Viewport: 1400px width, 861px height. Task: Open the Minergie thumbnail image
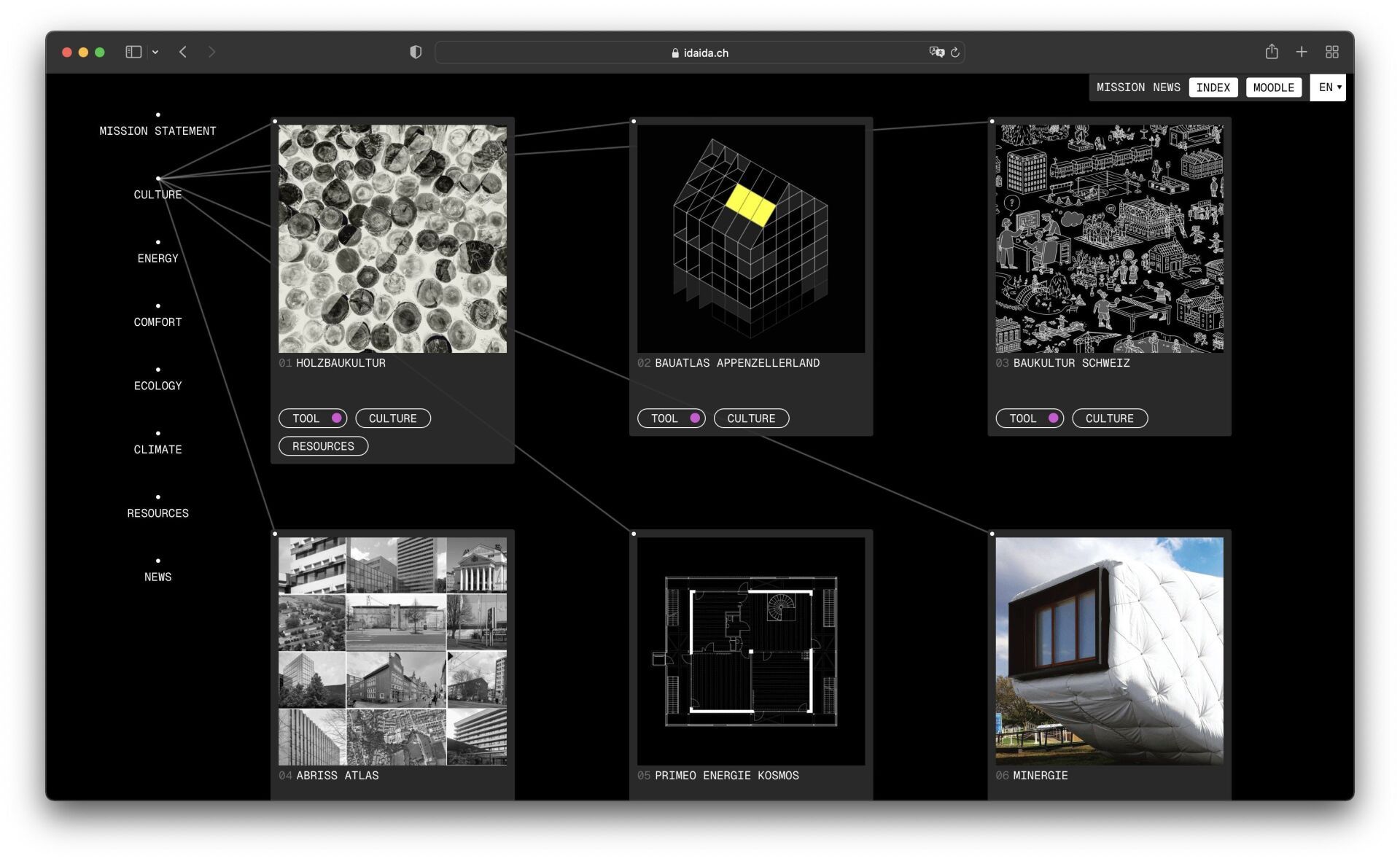click(x=1109, y=651)
